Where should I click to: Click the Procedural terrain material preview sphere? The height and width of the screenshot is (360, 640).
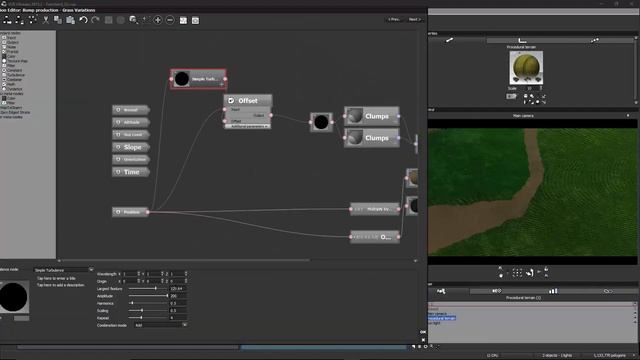(x=526, y=67)
